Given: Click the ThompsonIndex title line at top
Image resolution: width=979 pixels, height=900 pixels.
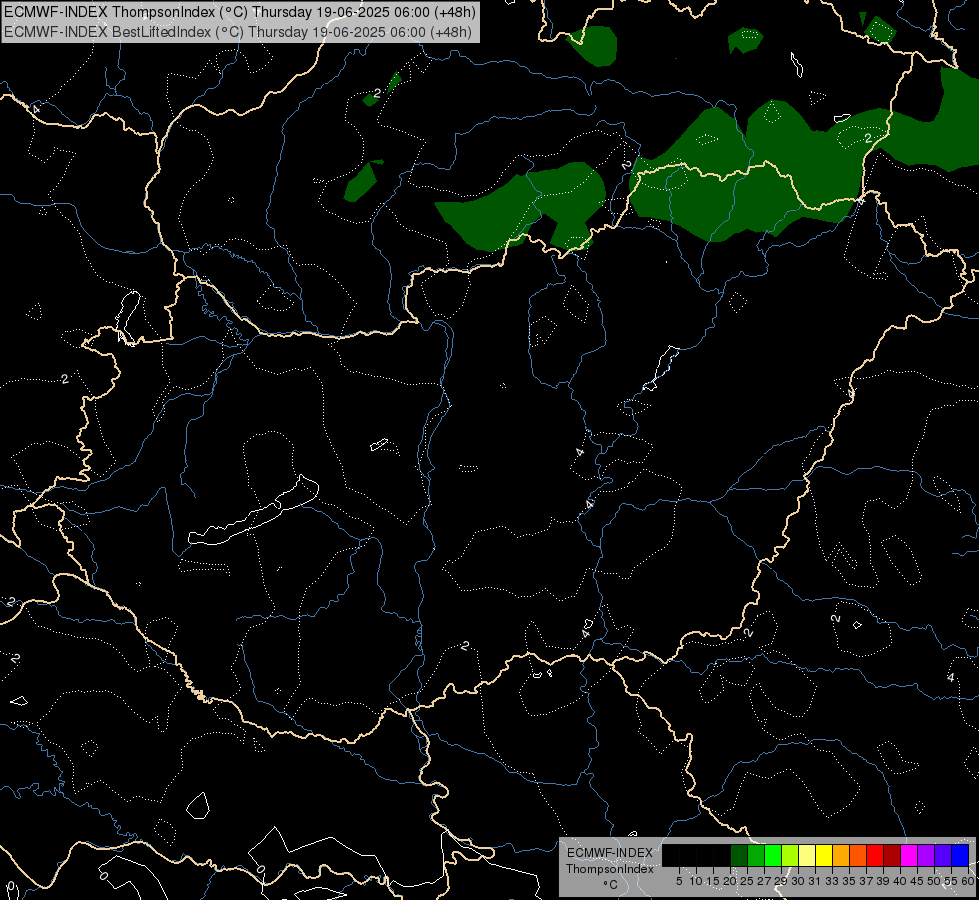Looking at the screenshot, I should tap(240, 12).
